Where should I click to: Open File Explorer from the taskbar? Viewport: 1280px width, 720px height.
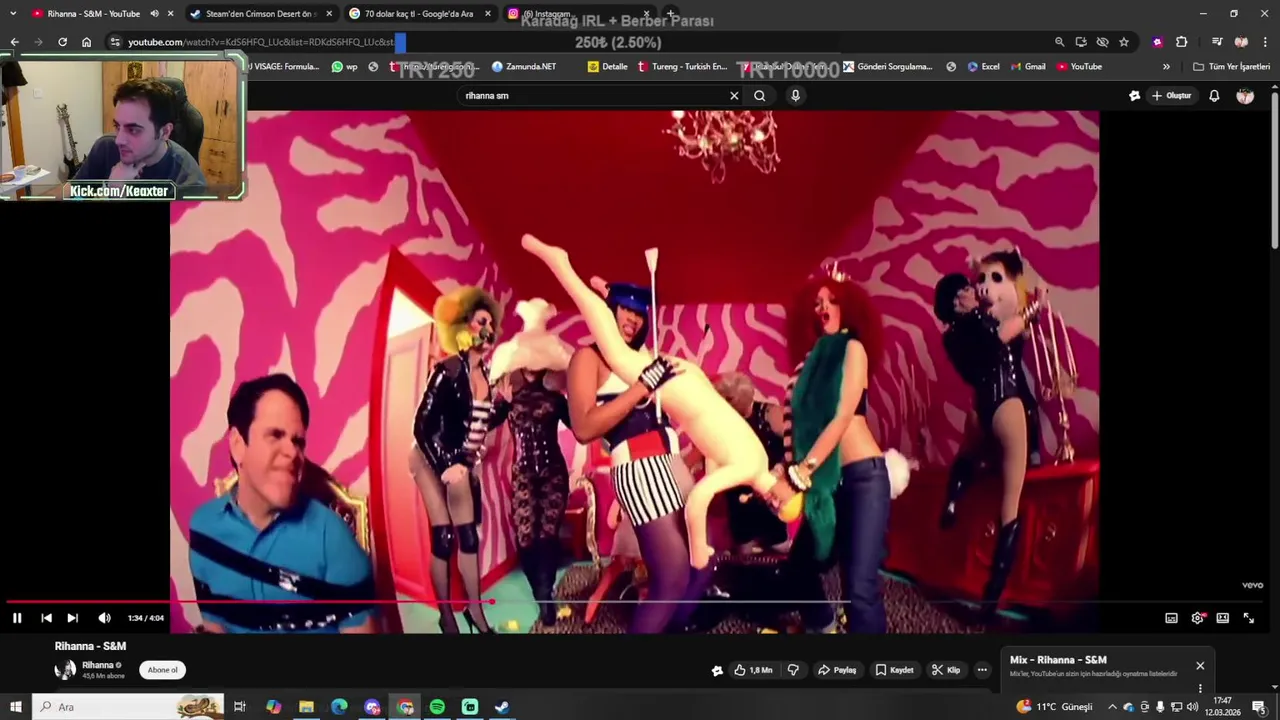coord(306,707)
